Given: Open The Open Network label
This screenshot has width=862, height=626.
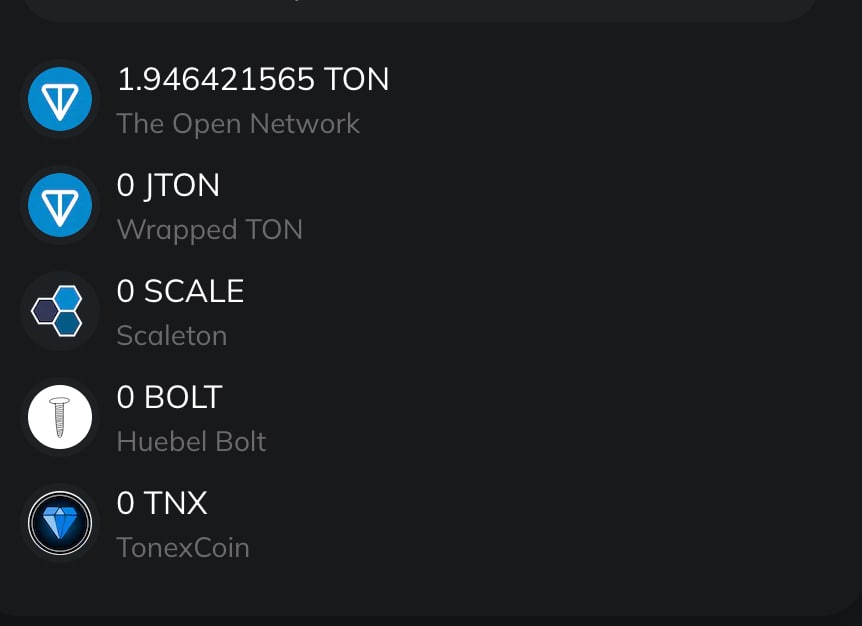Looking at the screenshot, I should [238, 124].
